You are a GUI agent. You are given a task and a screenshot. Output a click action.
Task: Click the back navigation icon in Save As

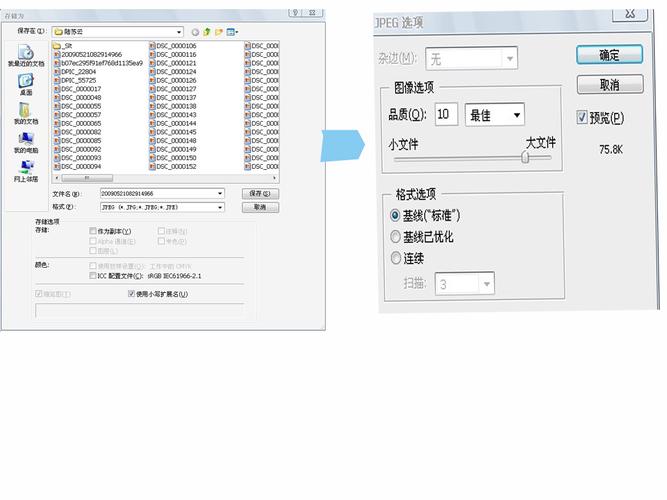[195, 32]
